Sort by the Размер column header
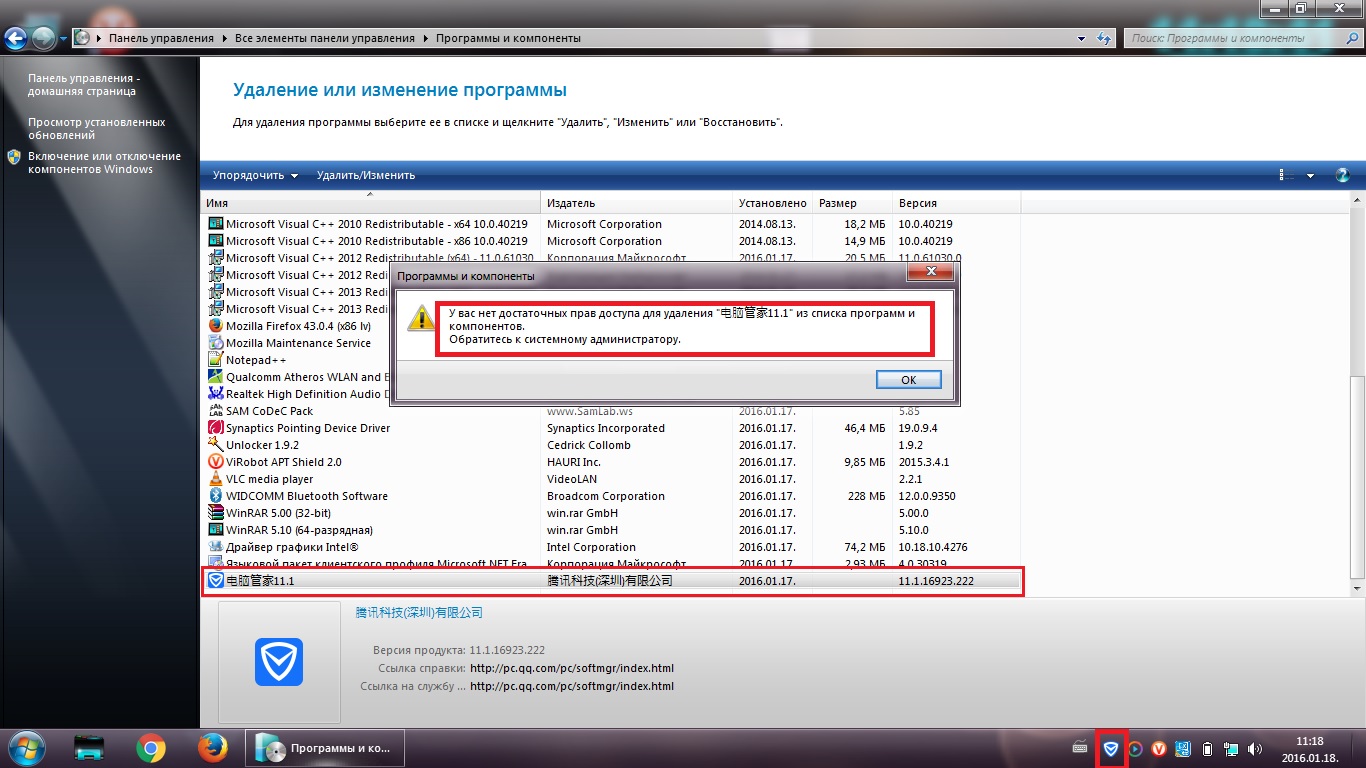 pyautogui.click(x=853, y=203)
